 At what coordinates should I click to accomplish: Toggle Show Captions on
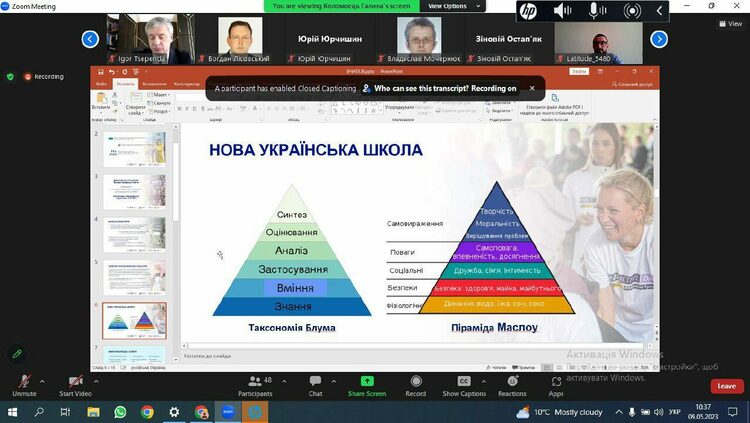(x=464, y=382)
